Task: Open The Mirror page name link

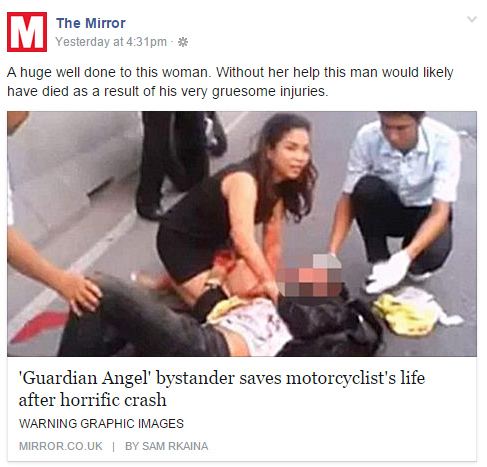Action: click(91, 23)
